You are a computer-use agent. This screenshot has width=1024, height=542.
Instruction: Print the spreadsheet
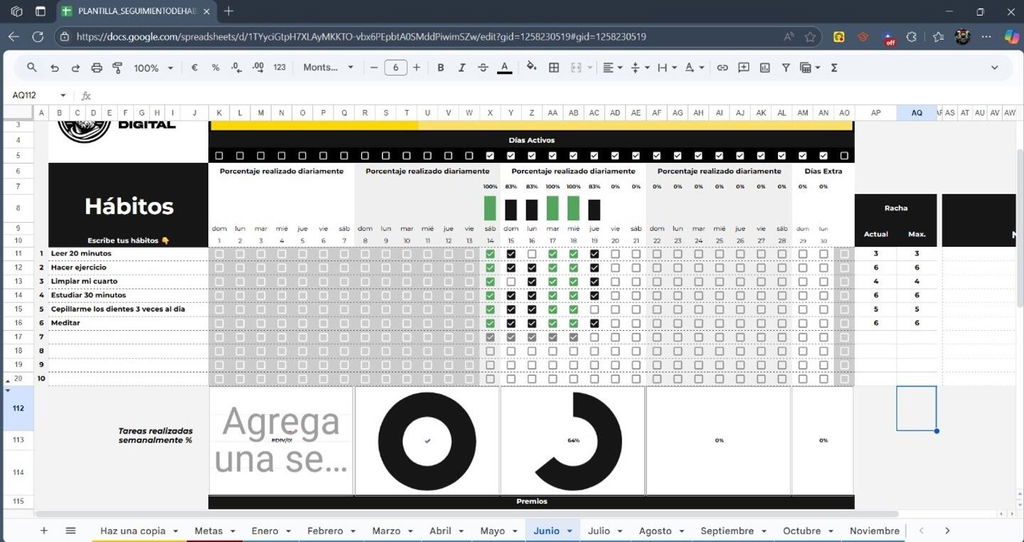pyautogui.click(x=97, y=67)
